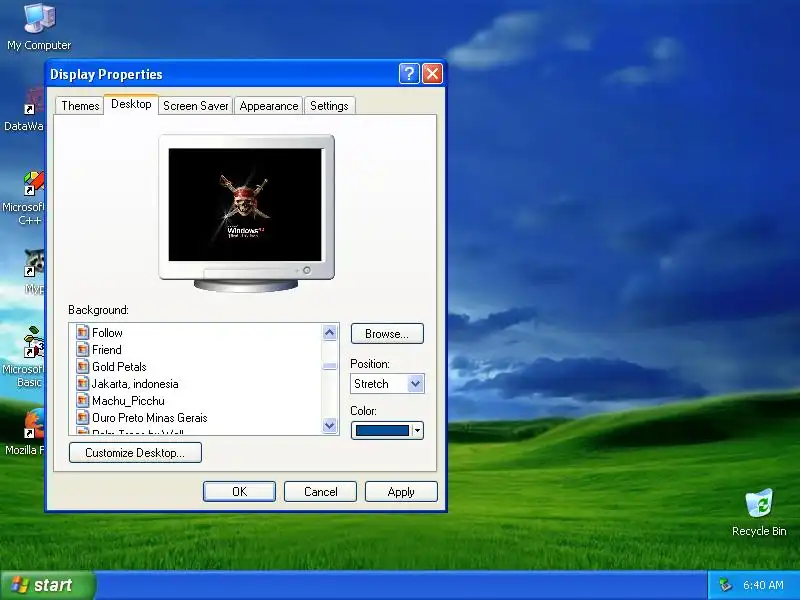Viewport: 800px width, 600px height.
Task: Click the Apply button
Action: point(401,491)
